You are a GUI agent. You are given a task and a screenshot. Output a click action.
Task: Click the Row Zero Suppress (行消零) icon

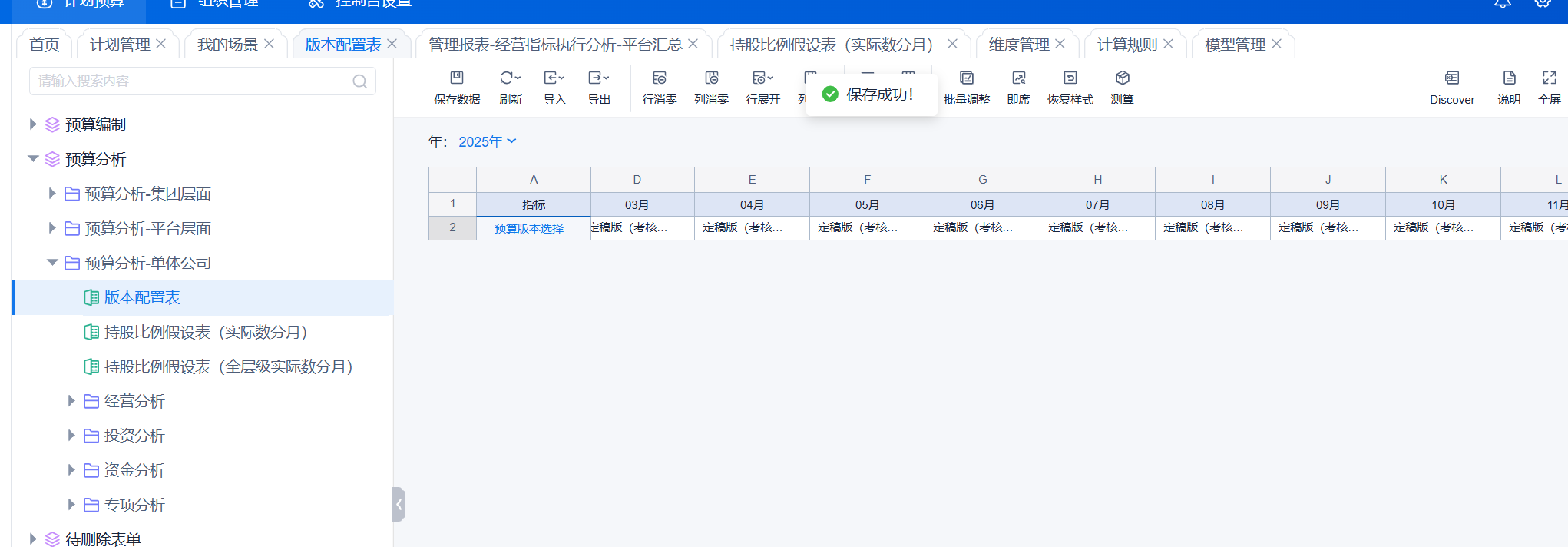(659, 78)
